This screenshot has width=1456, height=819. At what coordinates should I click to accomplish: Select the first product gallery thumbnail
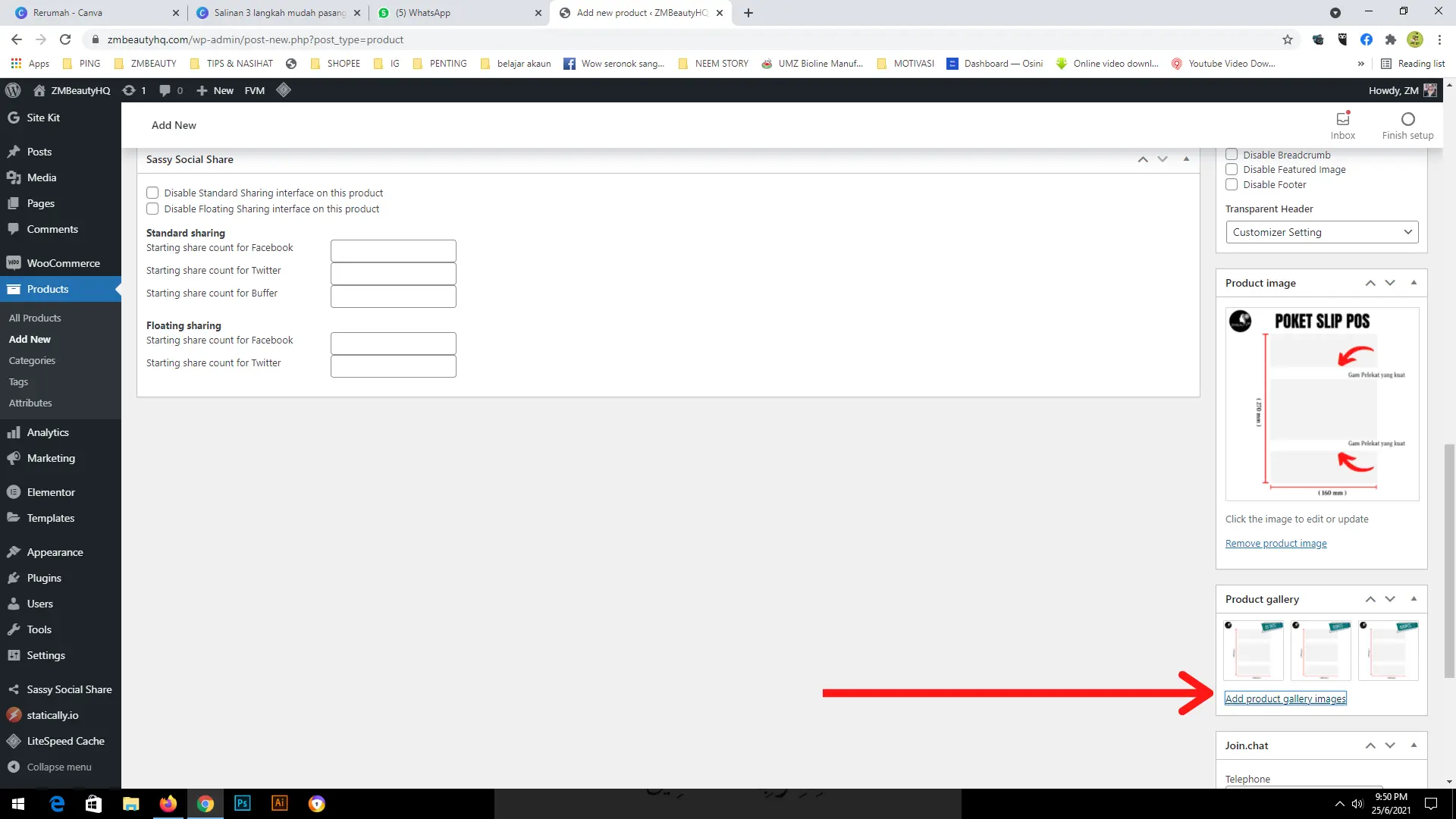pos(1254,650)
